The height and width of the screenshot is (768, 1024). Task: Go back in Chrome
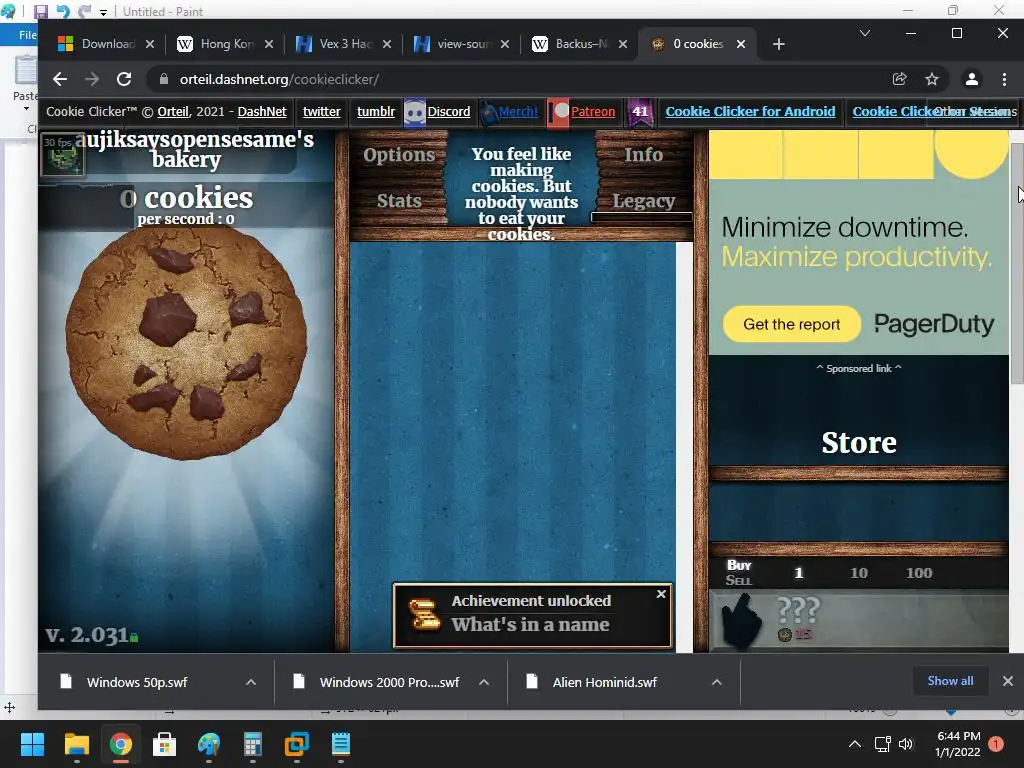60,79
